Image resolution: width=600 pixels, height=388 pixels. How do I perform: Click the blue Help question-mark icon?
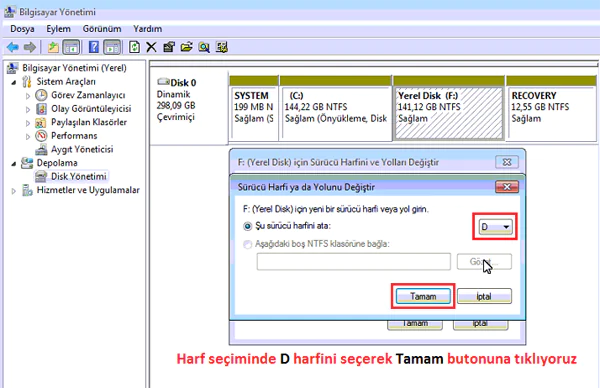(x=93, y=47)
